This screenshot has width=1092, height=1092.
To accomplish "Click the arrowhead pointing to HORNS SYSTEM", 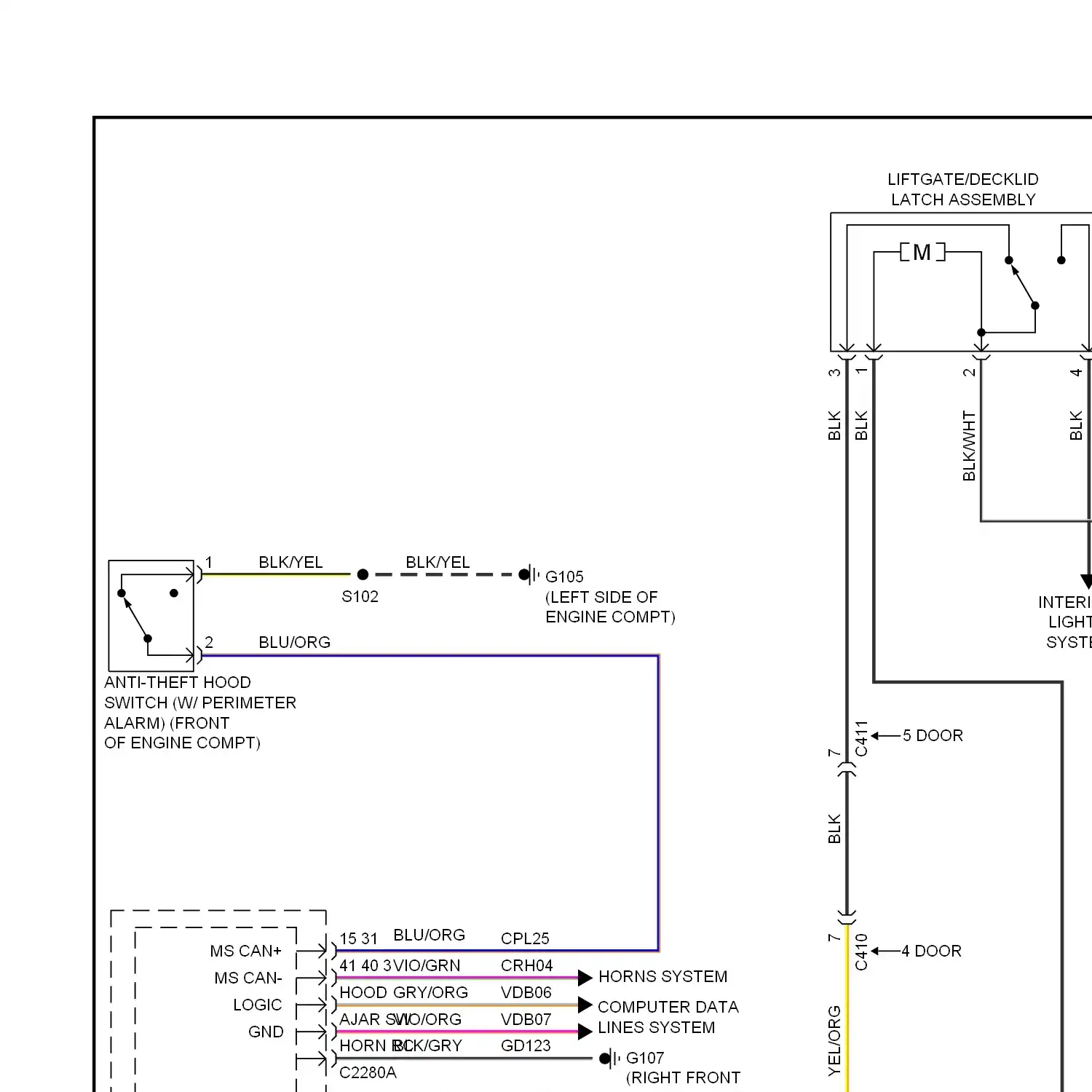I will pos(585,978).
